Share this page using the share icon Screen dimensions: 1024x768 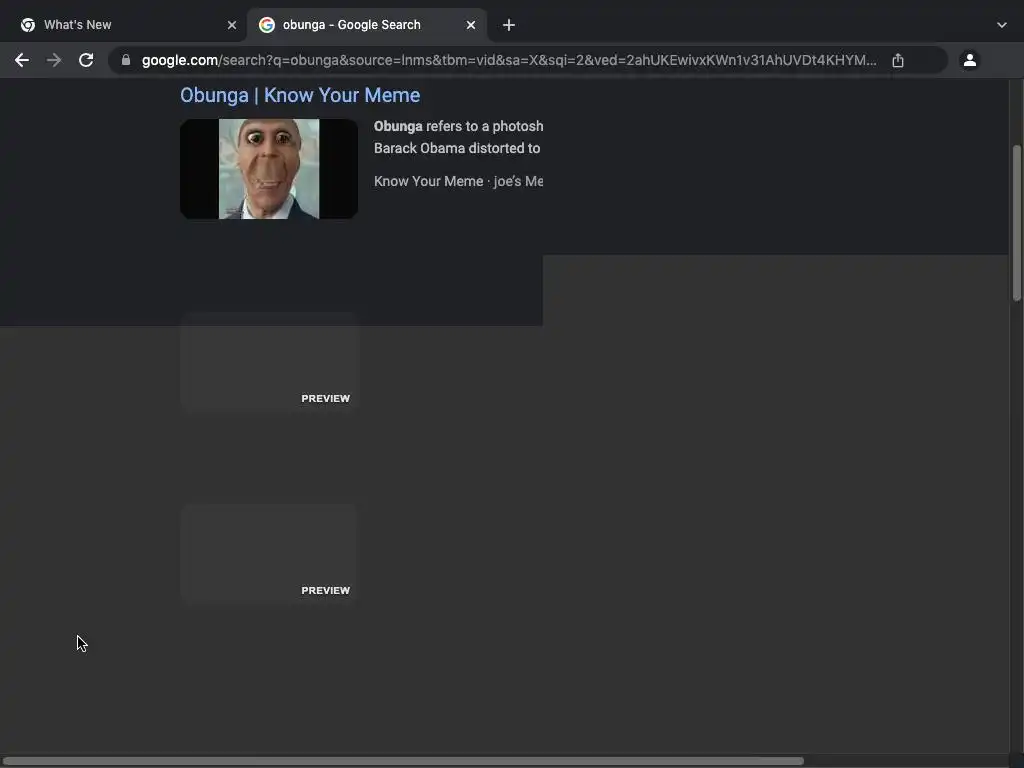click(898, 60)
